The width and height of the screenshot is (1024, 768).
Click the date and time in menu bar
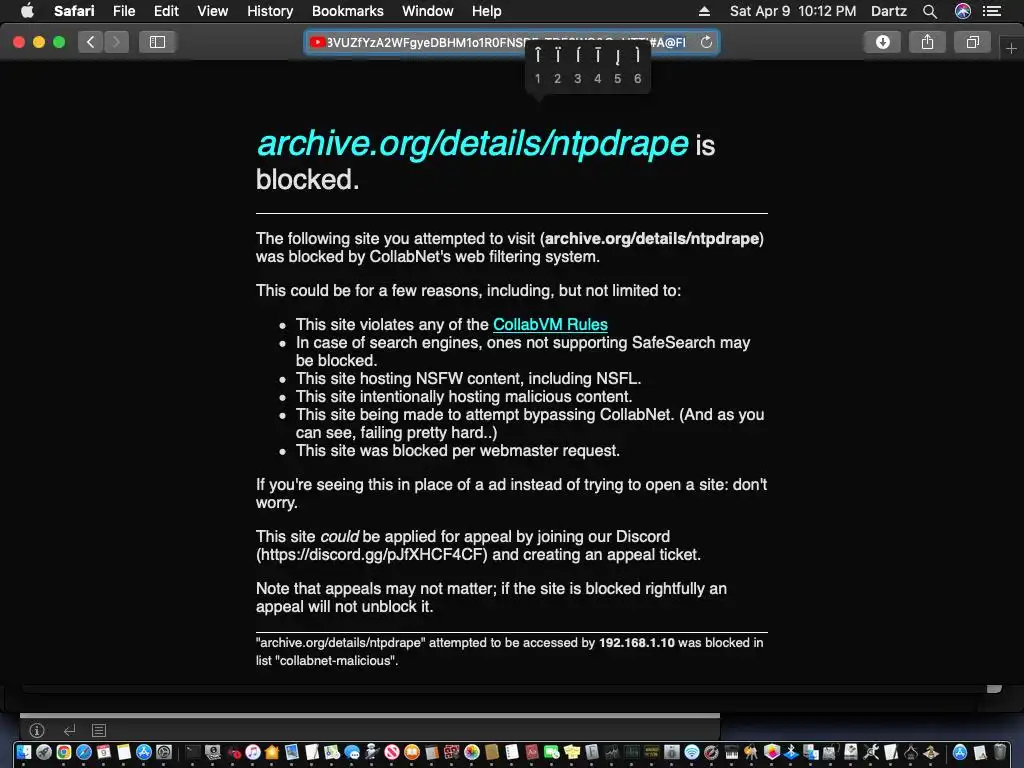793,11
